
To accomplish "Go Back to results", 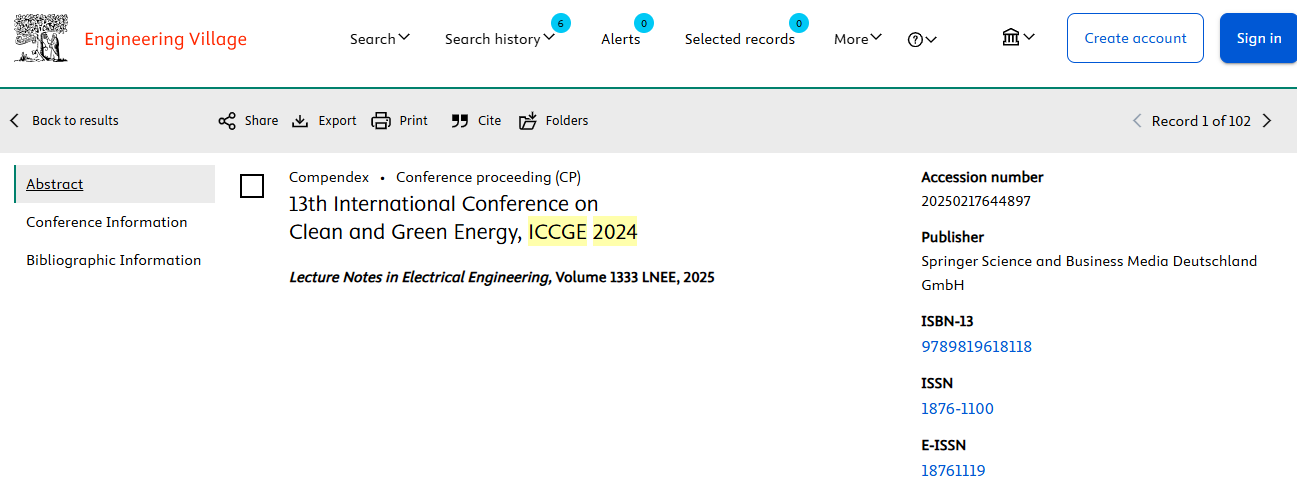I will click(x=64, y=120).
